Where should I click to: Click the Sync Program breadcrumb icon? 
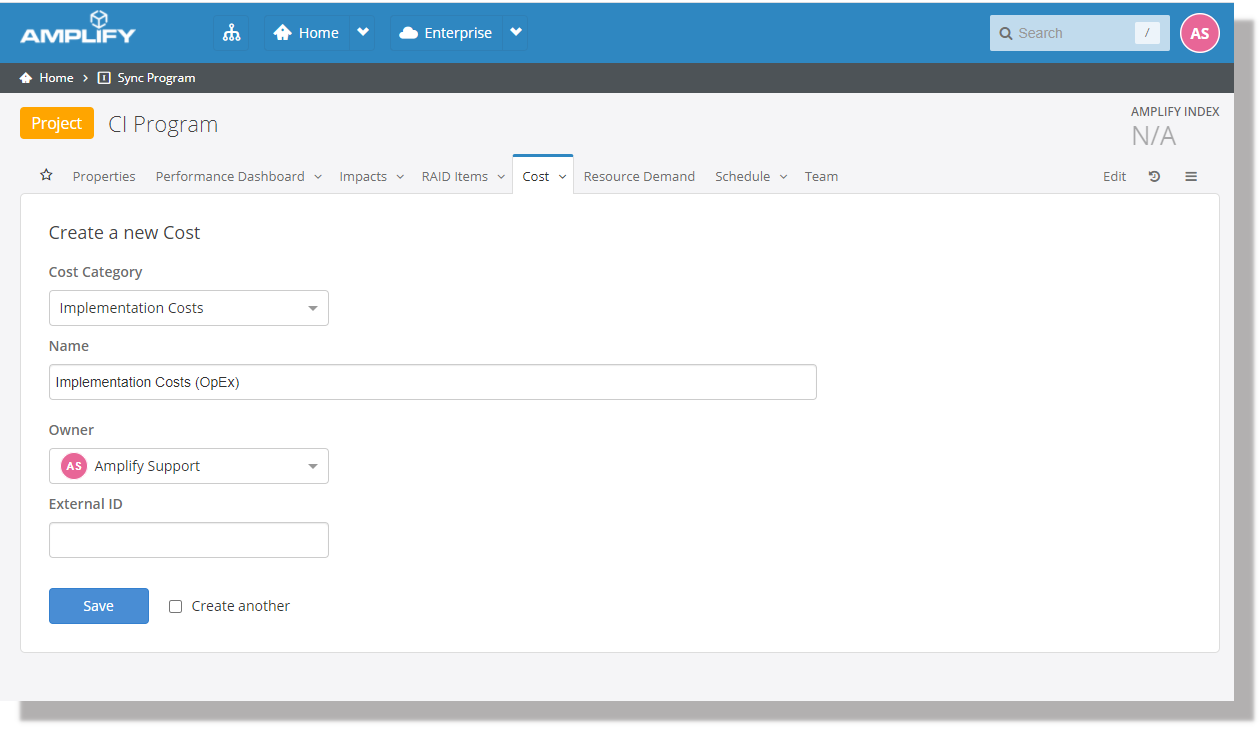pyautogui.click(x=104, y=78)
